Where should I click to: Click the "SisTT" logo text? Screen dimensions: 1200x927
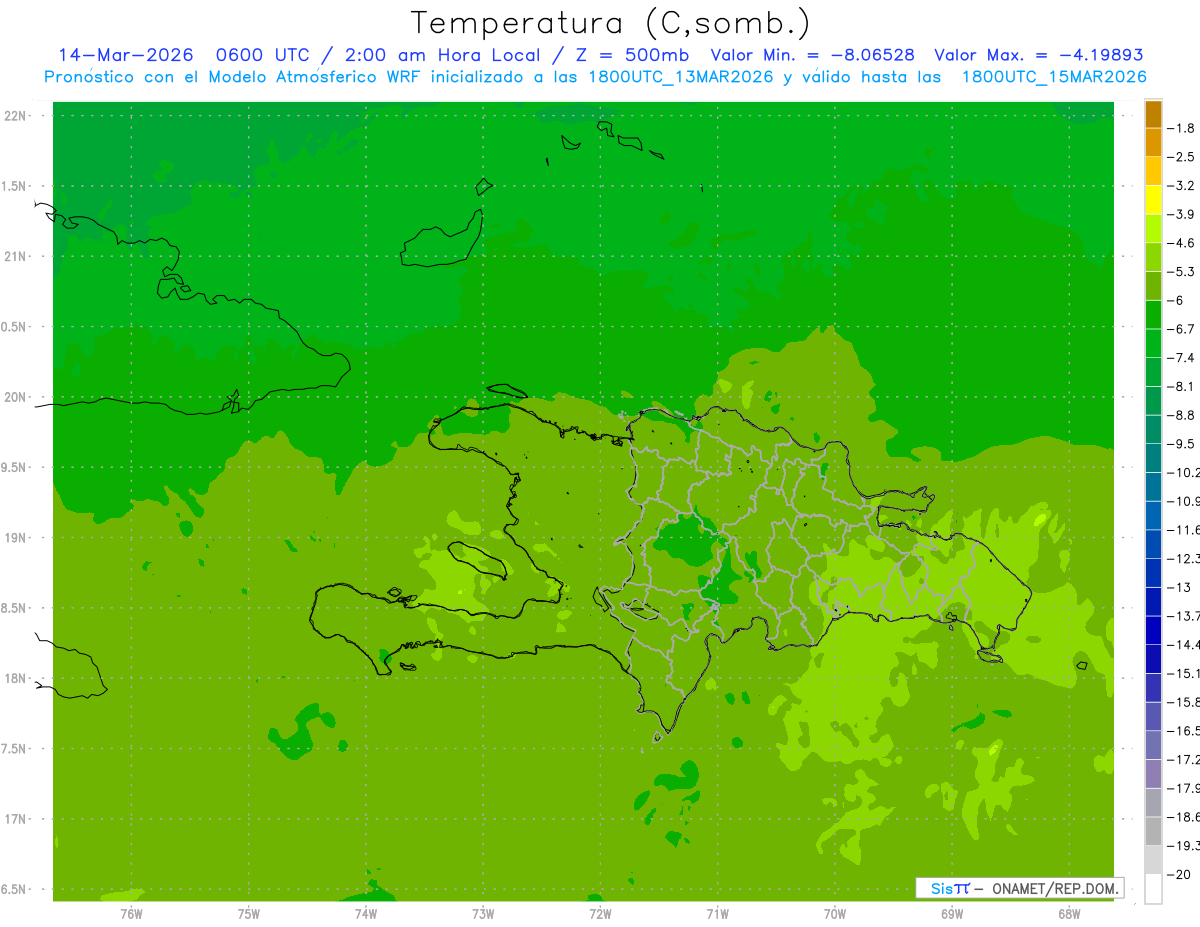[950, 888]
